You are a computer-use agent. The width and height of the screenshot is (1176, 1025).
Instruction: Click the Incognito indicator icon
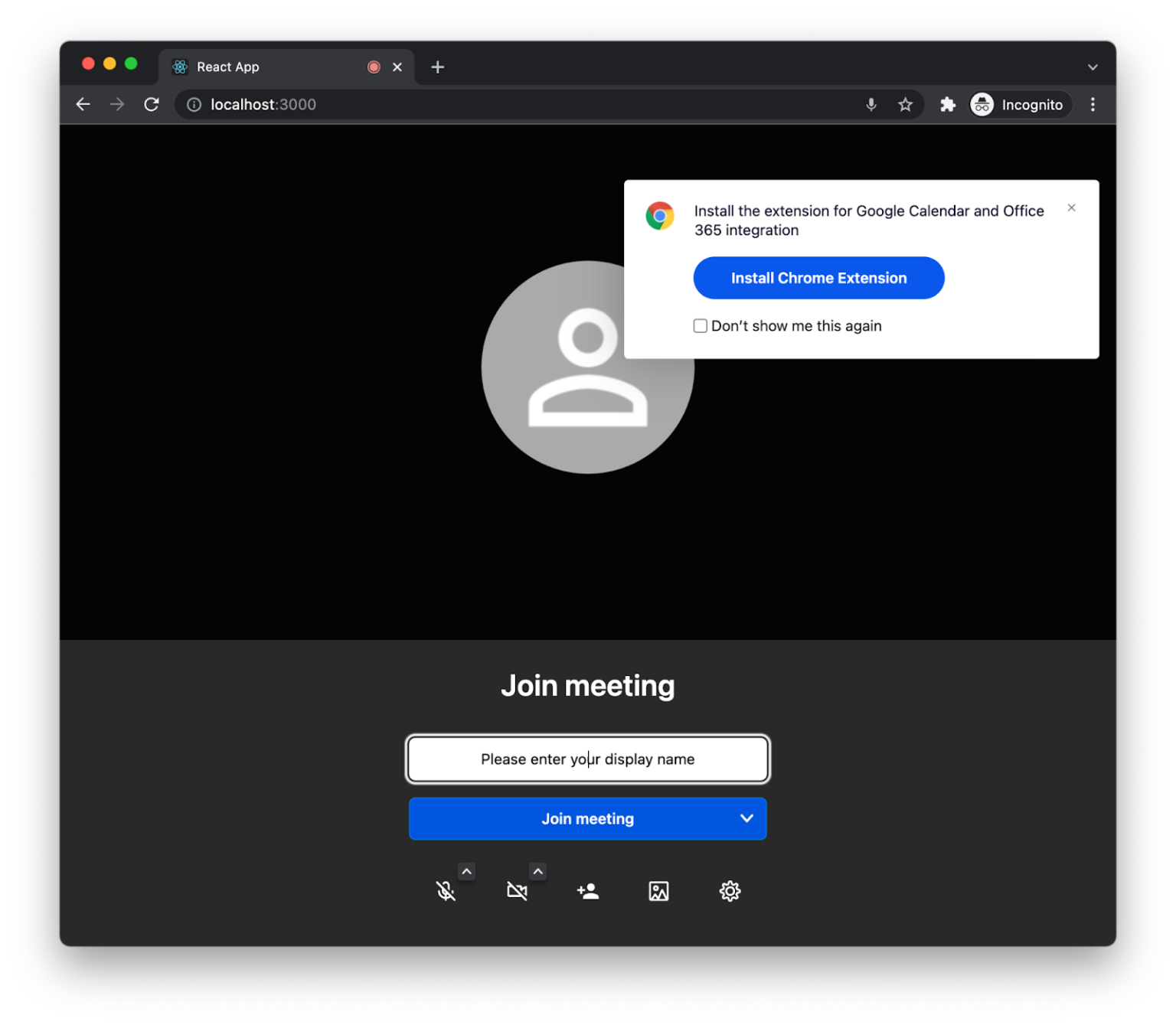point(981,104)
